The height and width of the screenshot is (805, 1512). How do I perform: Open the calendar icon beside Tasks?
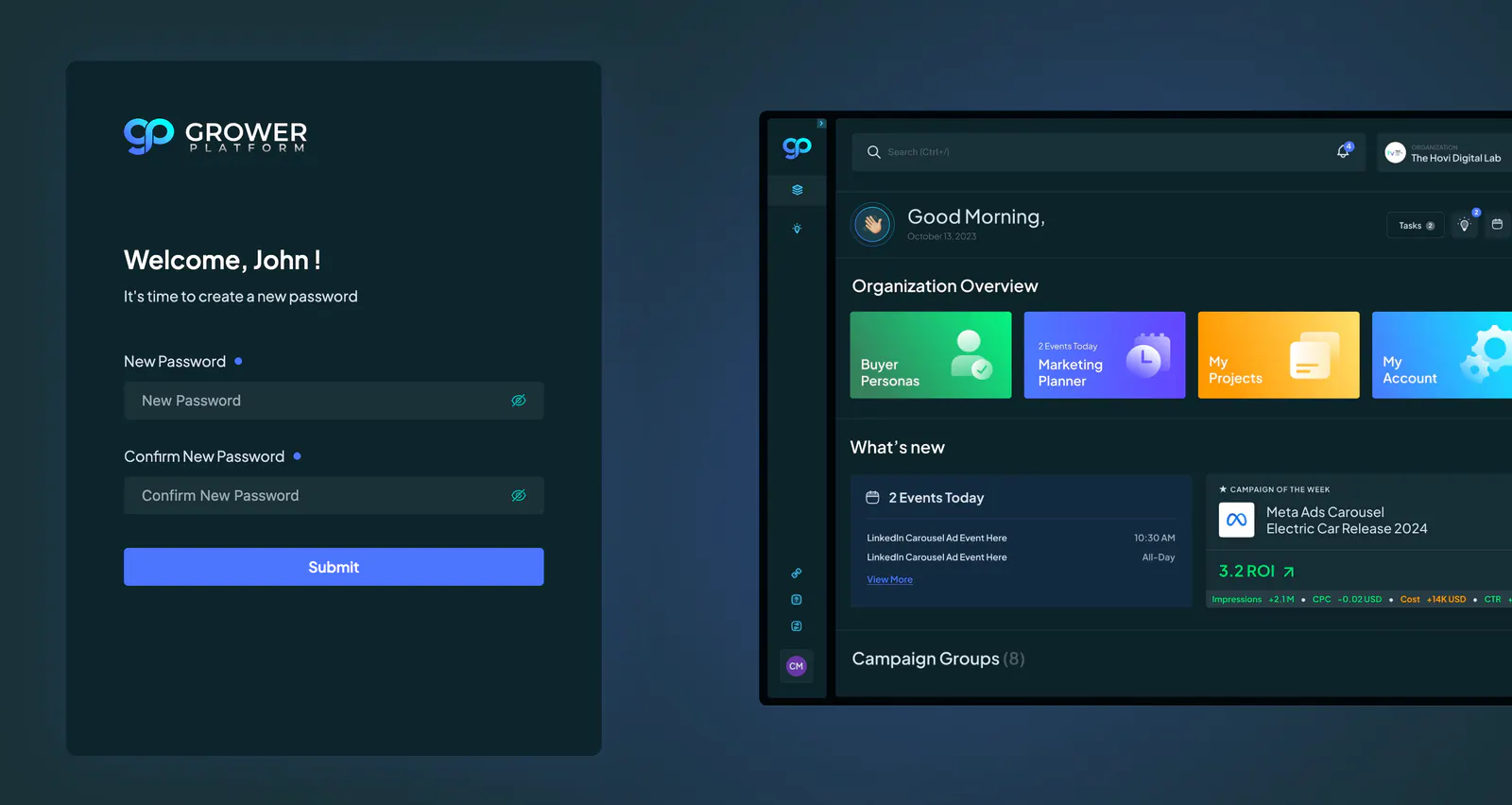(x=1497, y=225)
